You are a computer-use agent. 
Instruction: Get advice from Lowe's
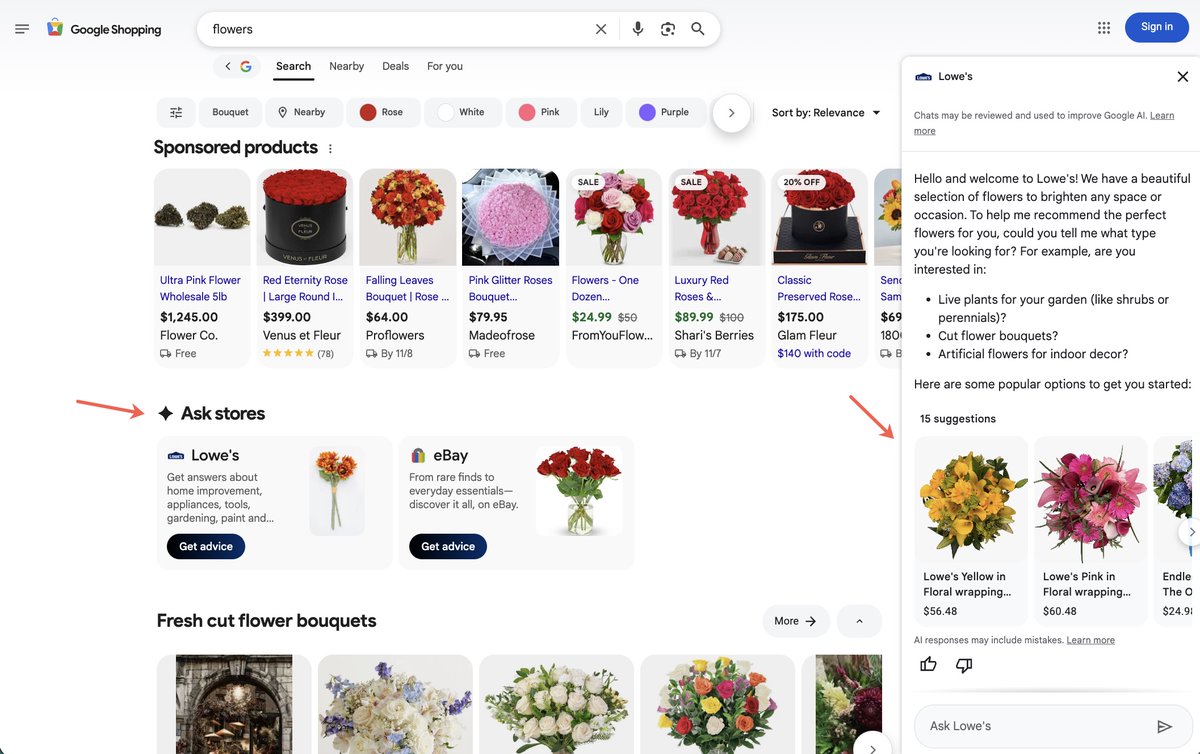(206, 547)
